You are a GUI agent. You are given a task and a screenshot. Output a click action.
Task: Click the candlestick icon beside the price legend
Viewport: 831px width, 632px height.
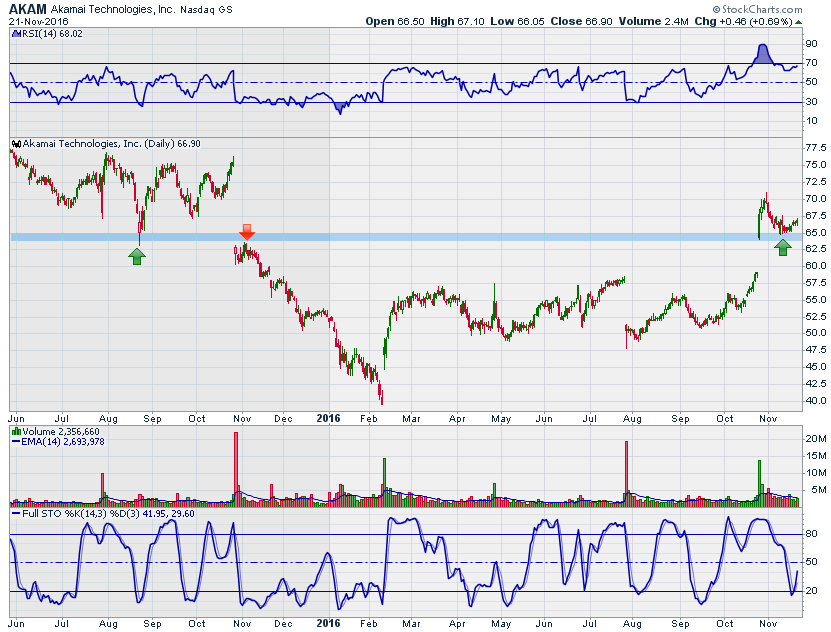point(15,144)
